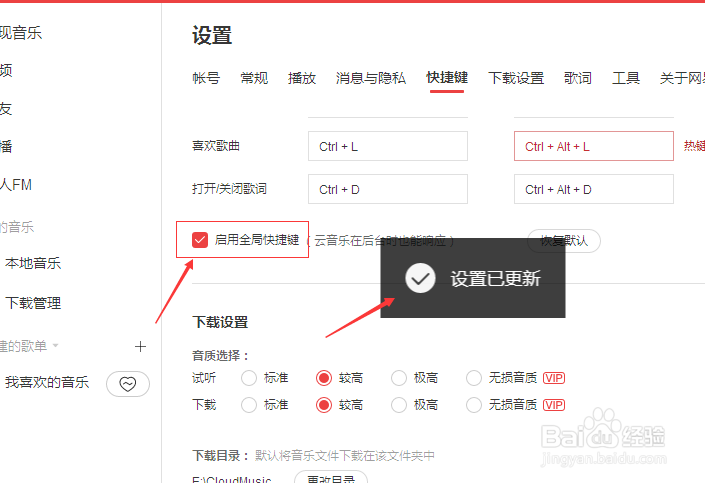Image resolution: width=705 pixels, height=483 pixels.
Task: Select 试听 标准 quality radio
Action: (x=249, y=378)
